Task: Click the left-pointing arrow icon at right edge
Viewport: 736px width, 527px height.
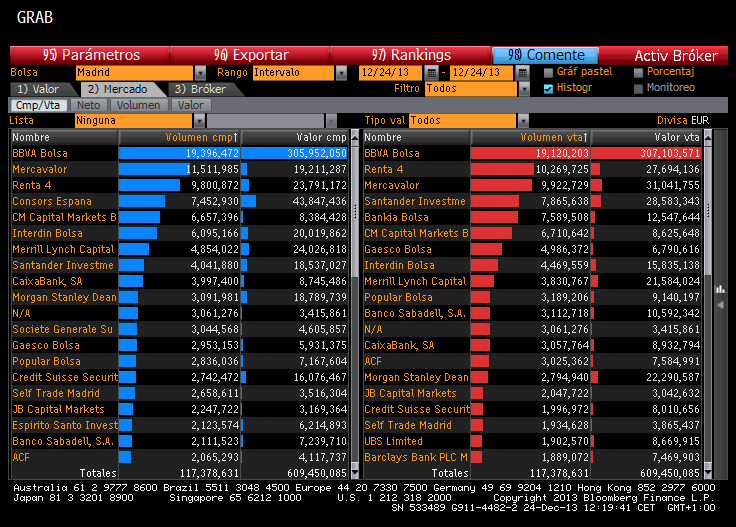Action: pos(720,305)
